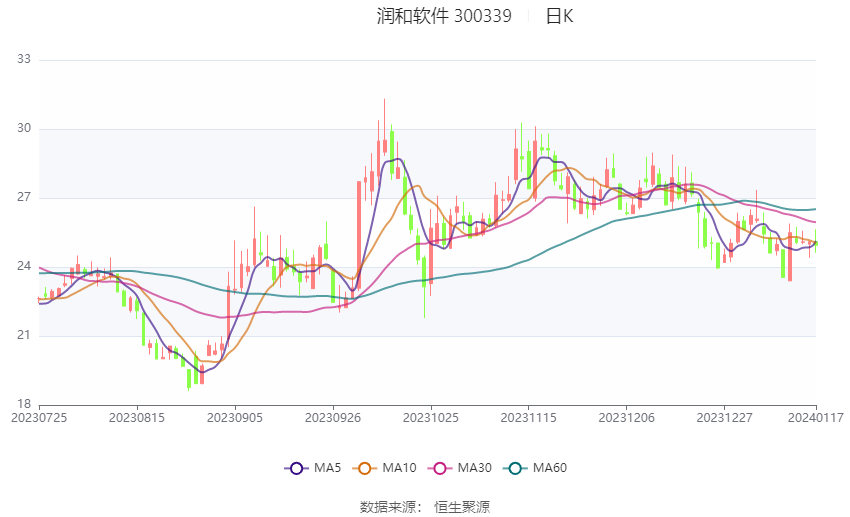Click the 20230905 x-axis date label
Screen dimensions: 850x517
(x=235, y=418)
